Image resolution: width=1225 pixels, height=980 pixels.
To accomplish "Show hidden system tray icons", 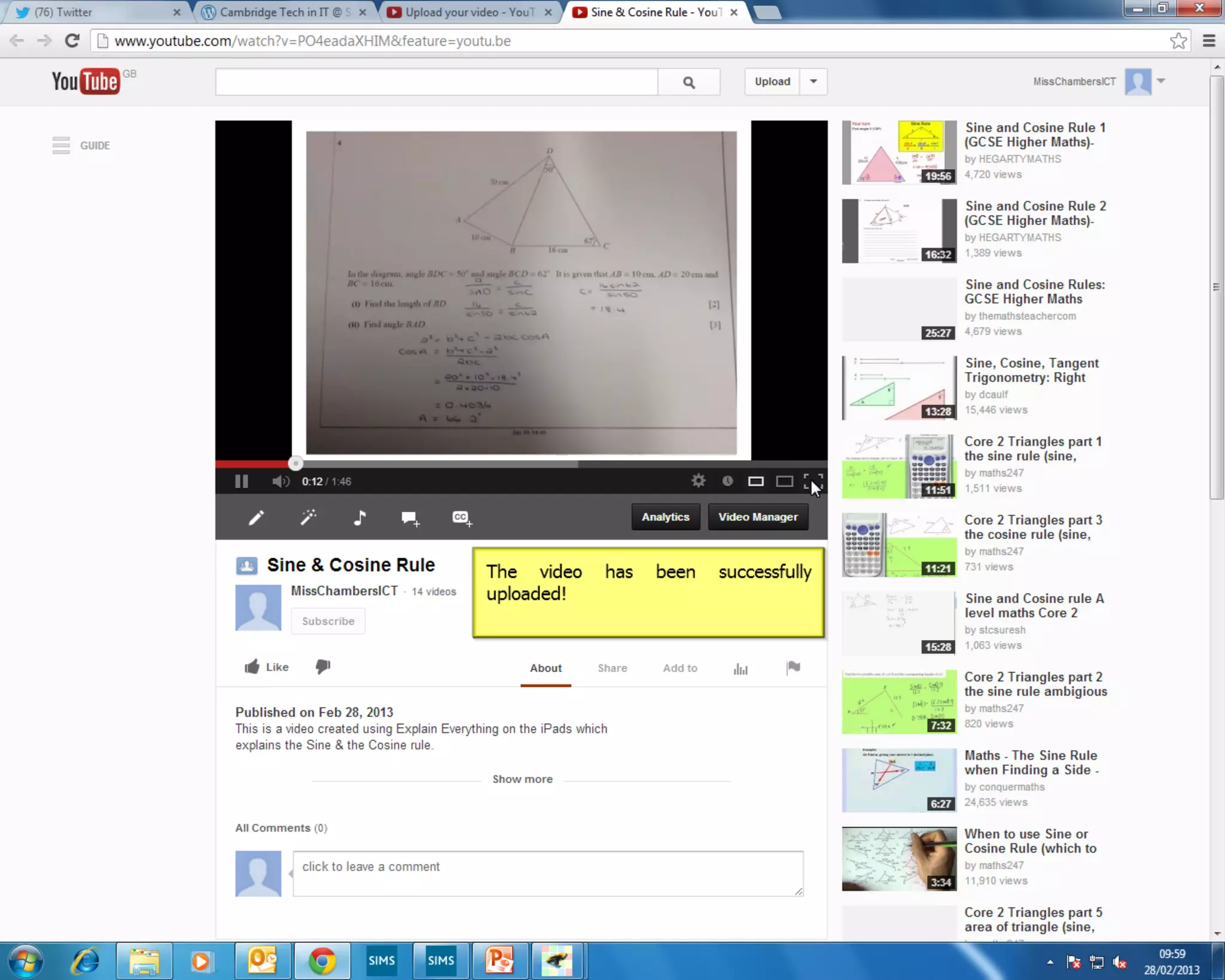I will [1050, 962].
